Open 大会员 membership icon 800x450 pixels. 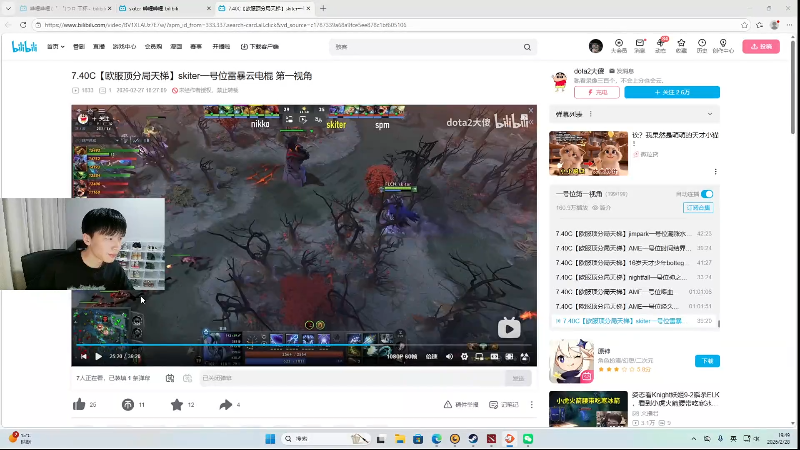pyautogui.click(x=618, y=46)
